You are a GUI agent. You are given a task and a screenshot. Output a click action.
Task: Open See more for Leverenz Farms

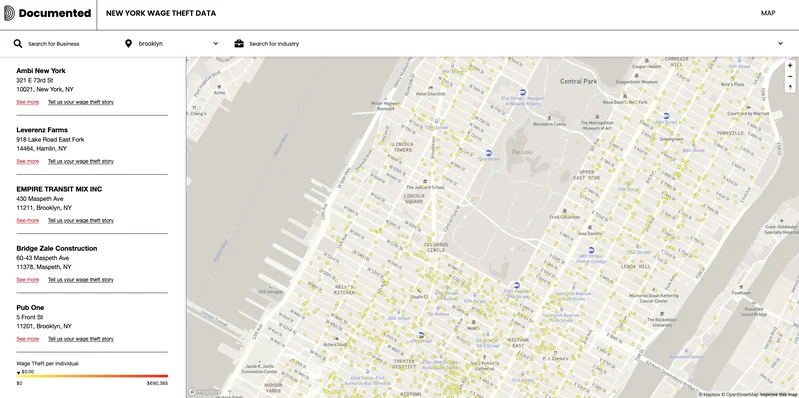click(x=28, y=161)
